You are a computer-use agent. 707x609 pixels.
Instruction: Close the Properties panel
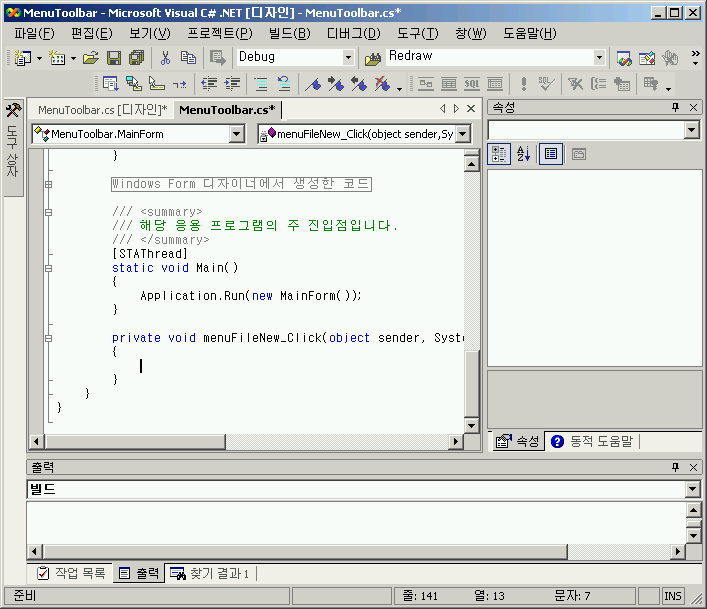[x=693, y=107]
